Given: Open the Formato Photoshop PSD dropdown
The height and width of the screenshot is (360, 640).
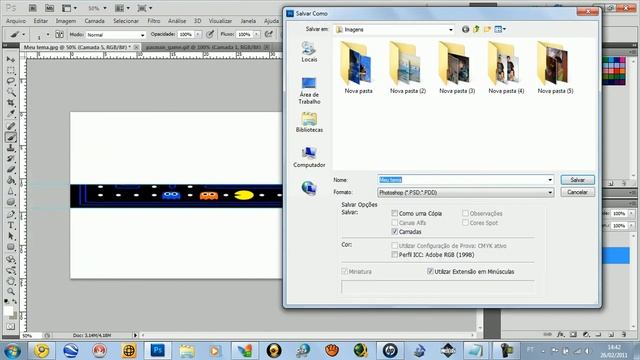Looking at the screenshot, I should tap(466, 192).
